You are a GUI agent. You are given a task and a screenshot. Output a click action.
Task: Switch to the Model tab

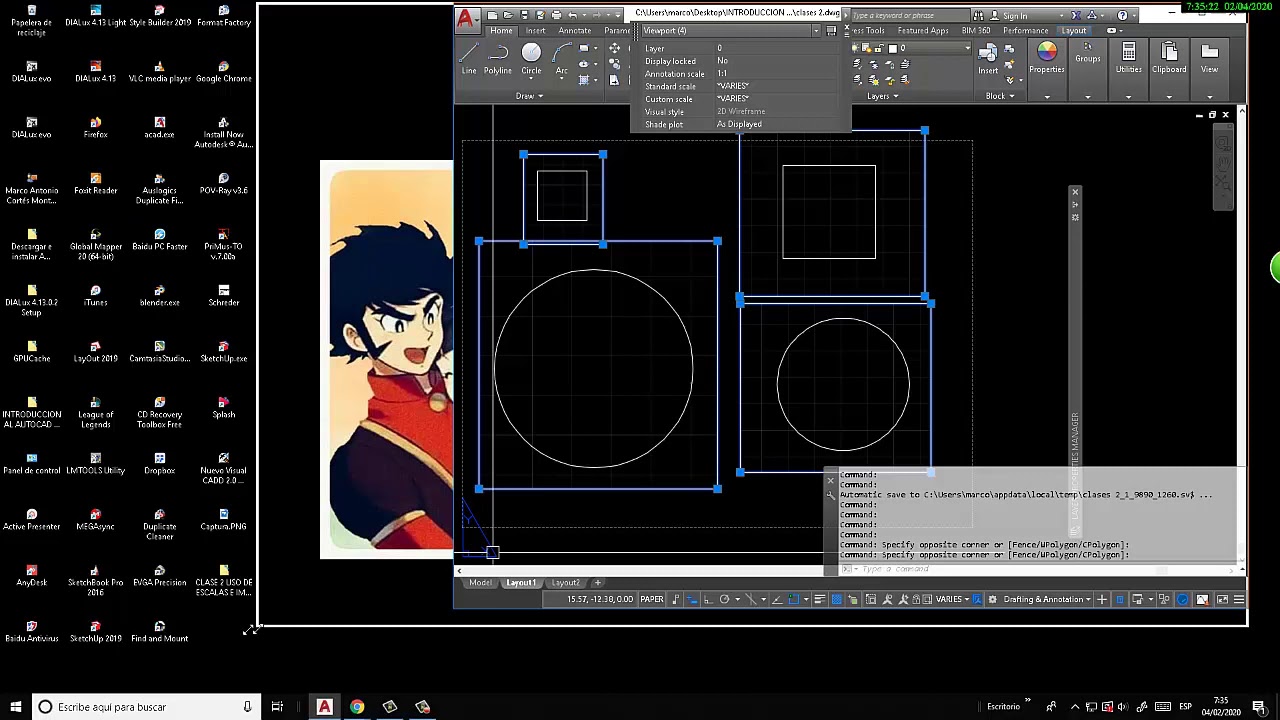tap(480, 583)
